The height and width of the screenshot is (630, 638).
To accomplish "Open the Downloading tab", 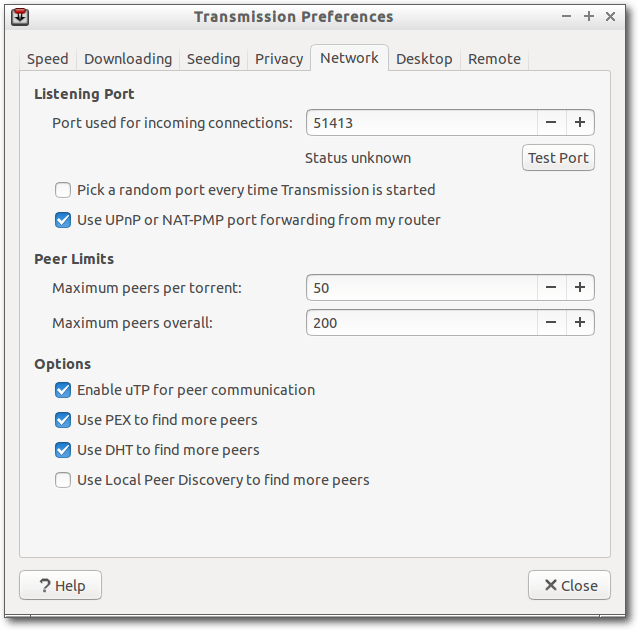I will tap(128, 59).
